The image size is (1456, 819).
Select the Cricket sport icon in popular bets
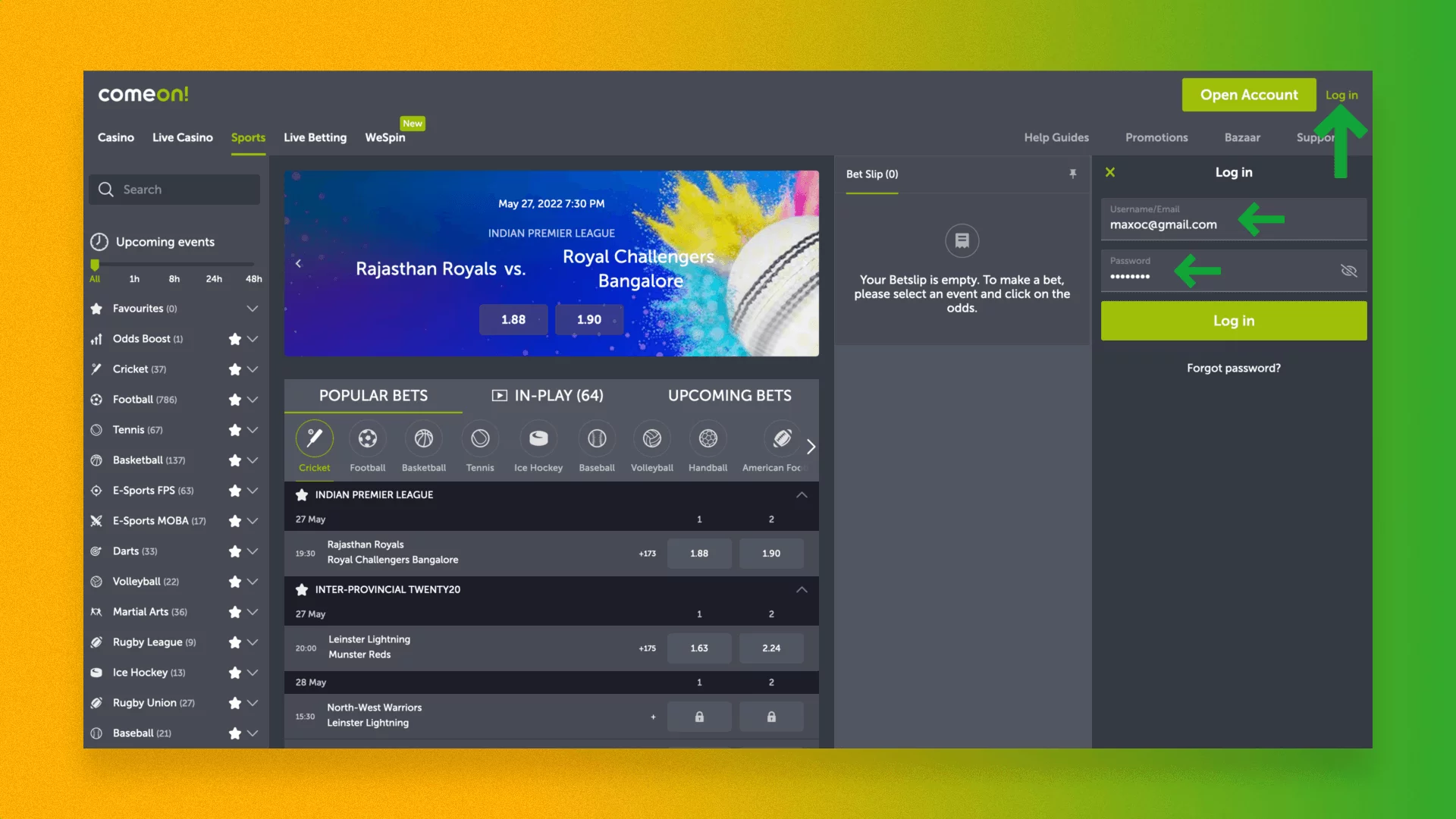[x=314, y=438]
